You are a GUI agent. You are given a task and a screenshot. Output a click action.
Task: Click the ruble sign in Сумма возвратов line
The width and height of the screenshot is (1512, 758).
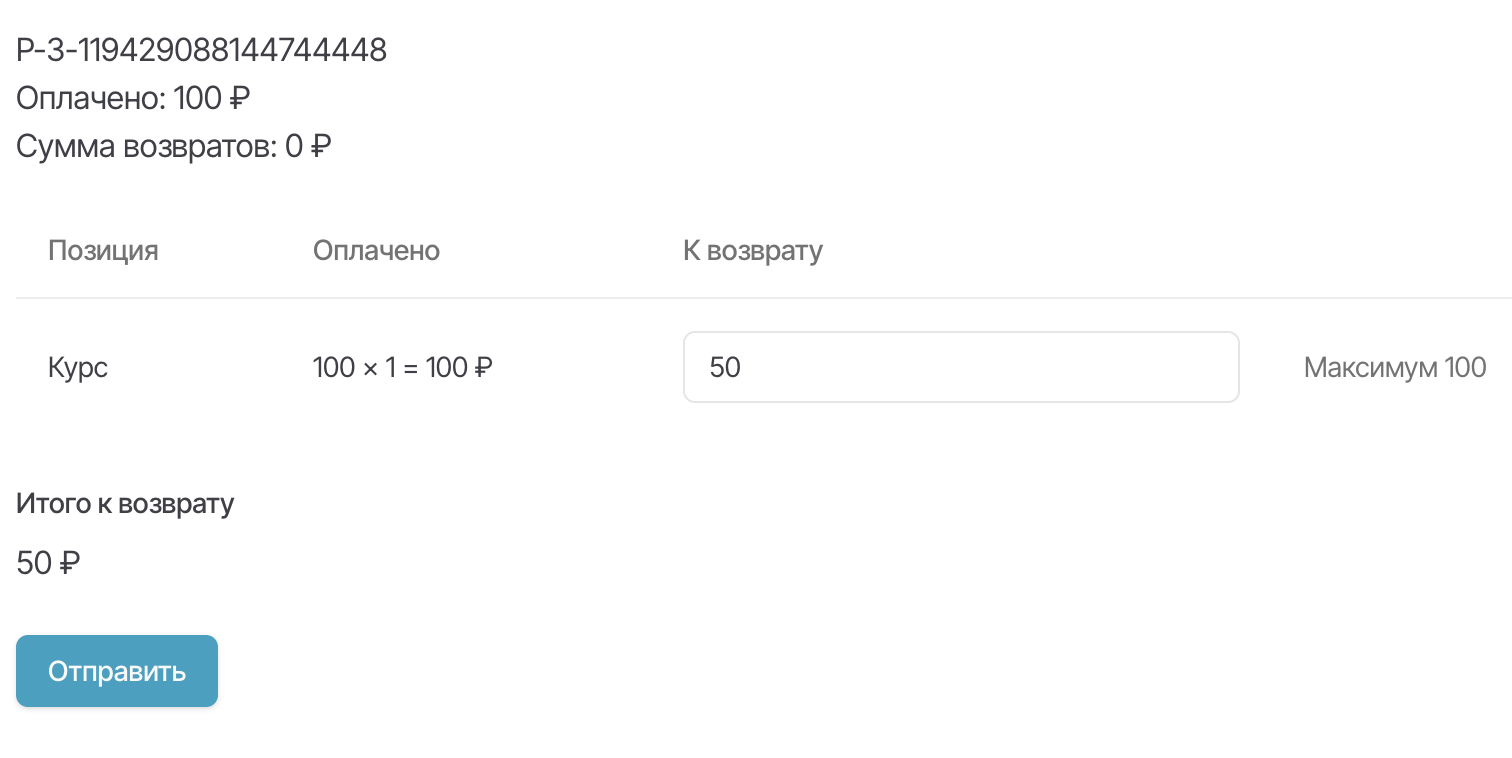point(321,147)
